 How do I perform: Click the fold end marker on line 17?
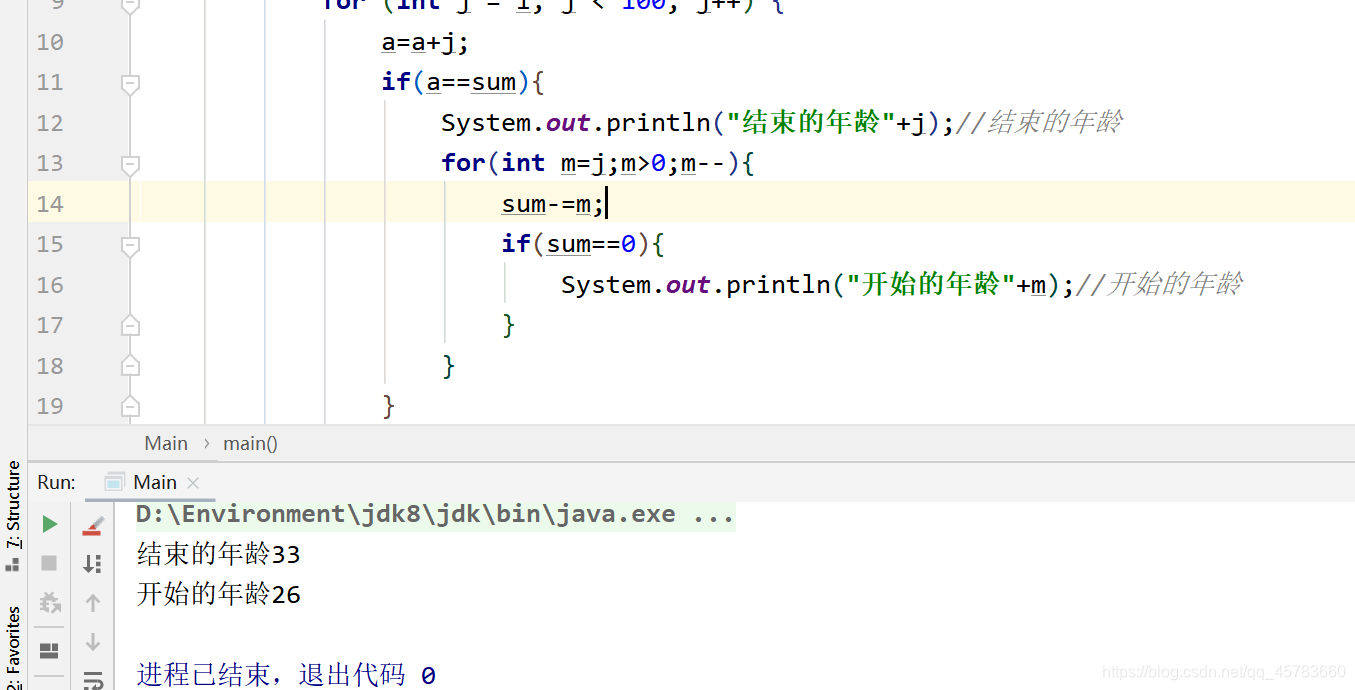click(129, 325)
